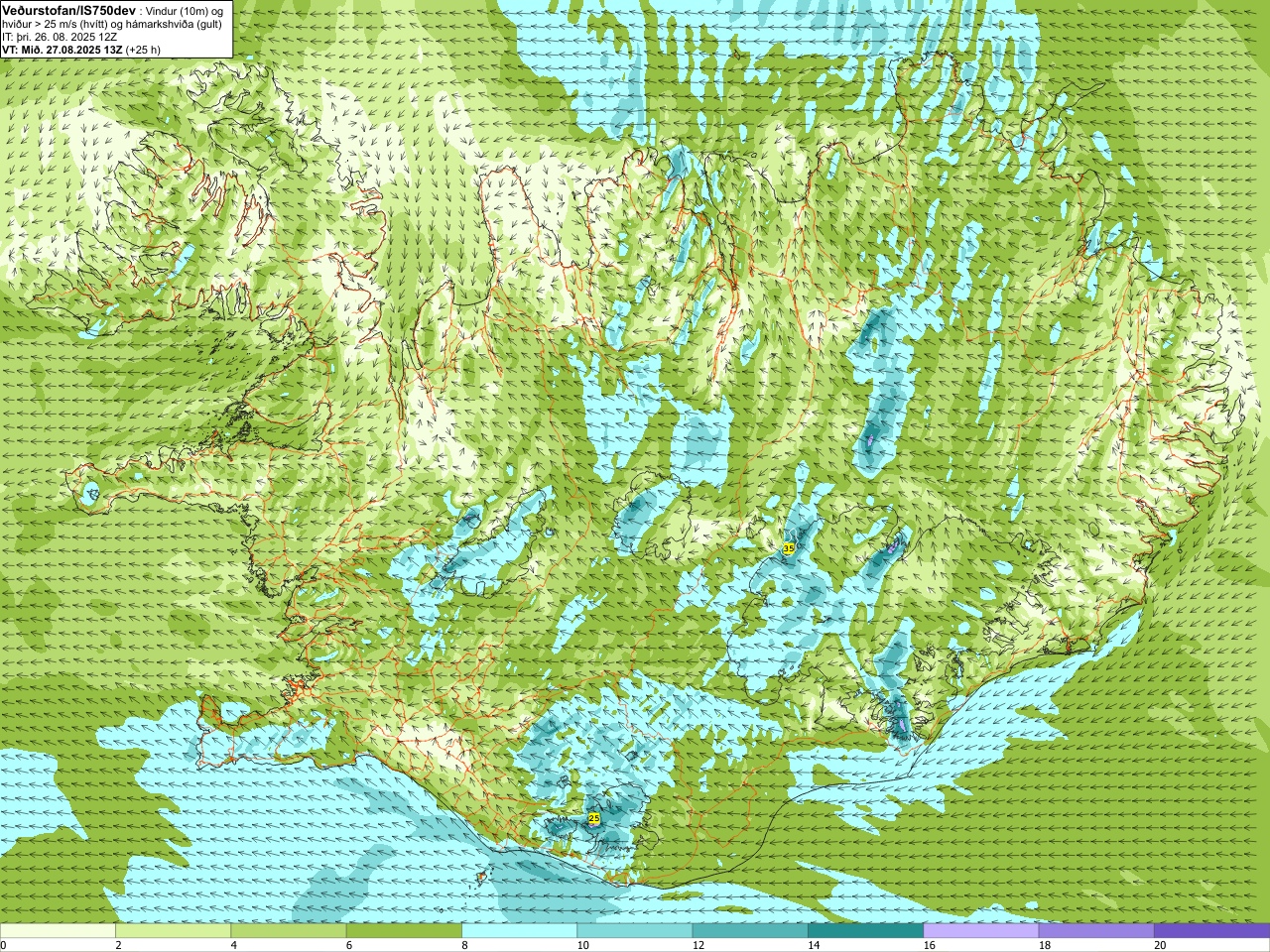This screenshot has width=1270, height=952.
Task: Select the dark teal 14–16 m/s swatch
Action: coord(865,931)
